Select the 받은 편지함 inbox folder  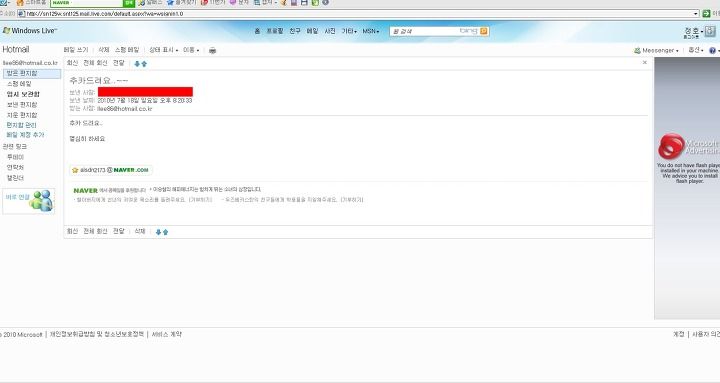[x=32, y=73]
